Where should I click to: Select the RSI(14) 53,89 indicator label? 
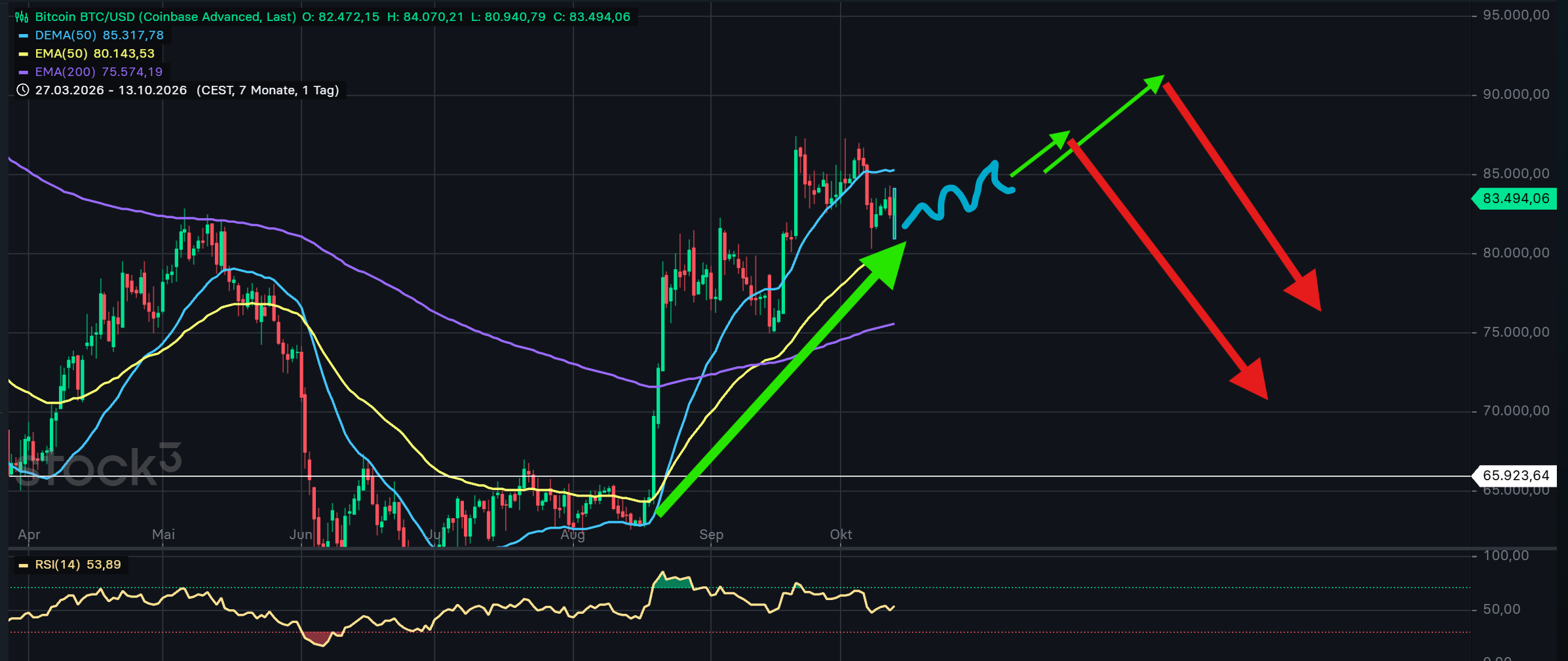click(x=78, y=565)
